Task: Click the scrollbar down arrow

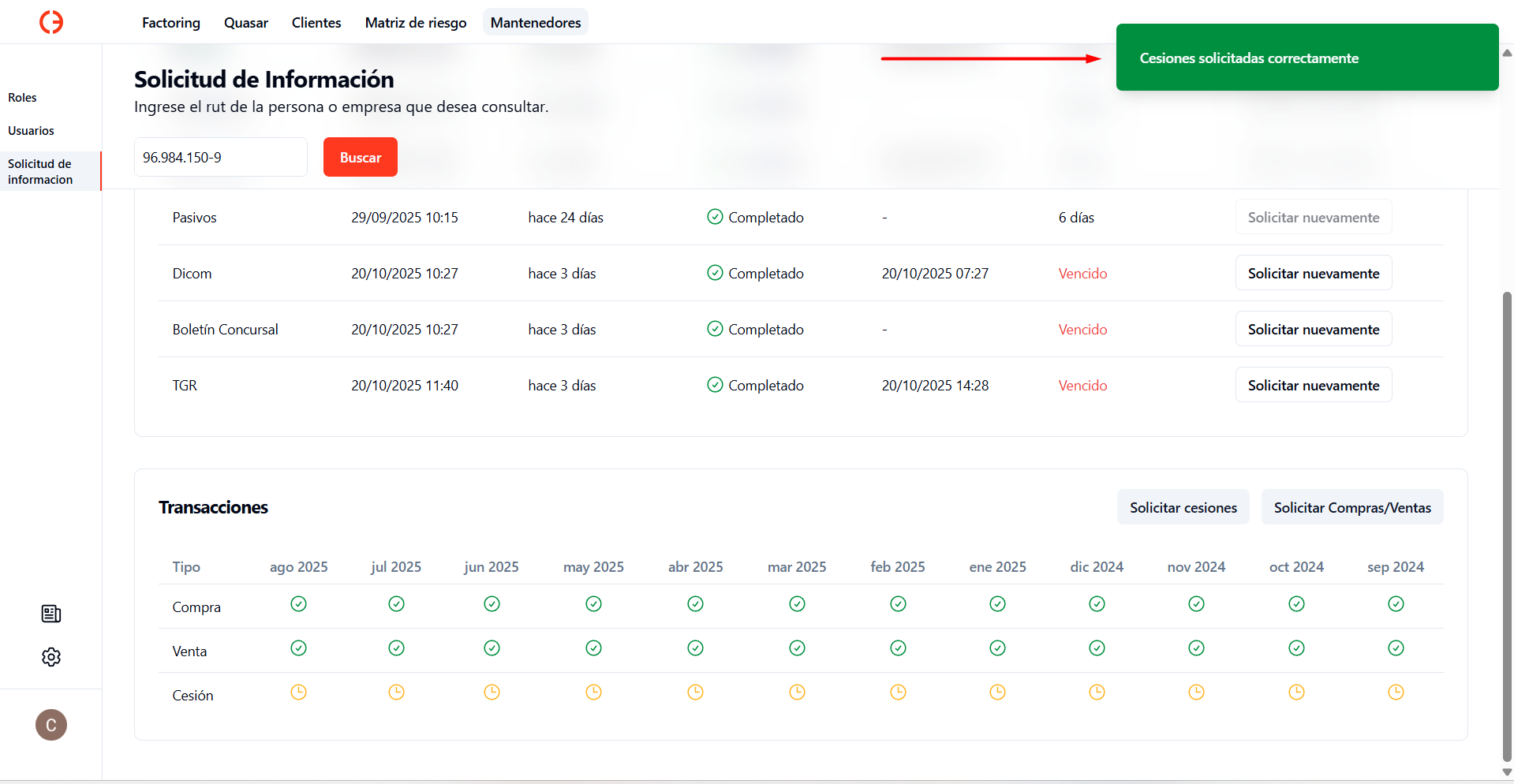Action: pyautogui.click(x=1506, y=772)
